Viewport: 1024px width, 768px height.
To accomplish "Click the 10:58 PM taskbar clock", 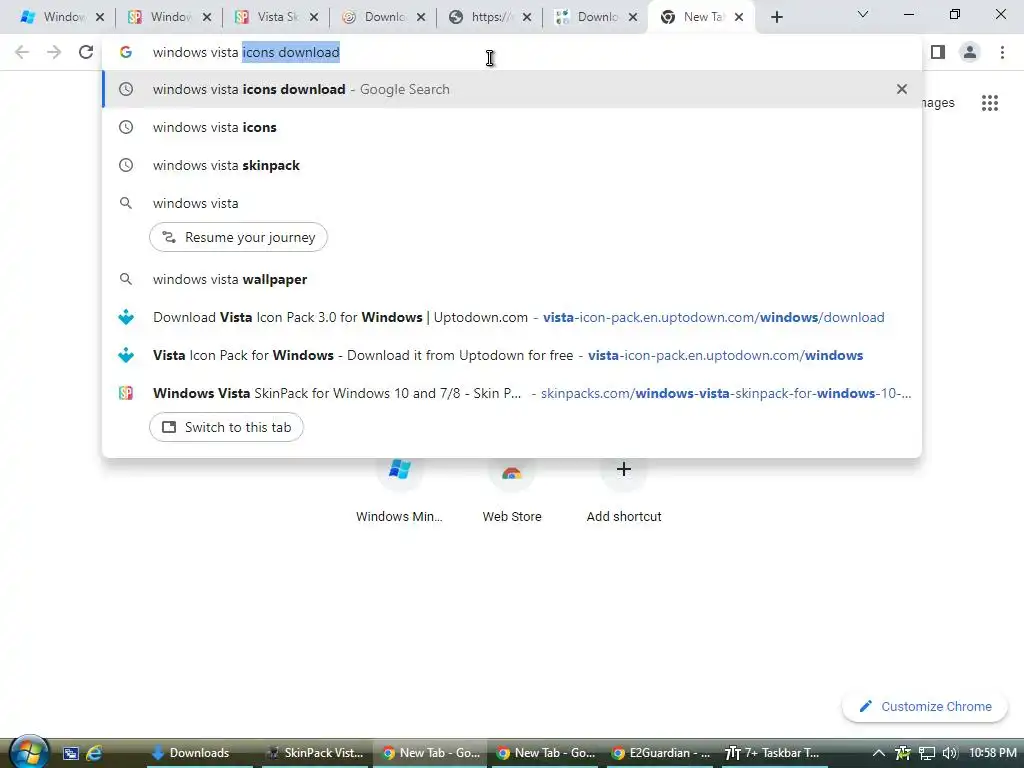I will pos(993,753).
